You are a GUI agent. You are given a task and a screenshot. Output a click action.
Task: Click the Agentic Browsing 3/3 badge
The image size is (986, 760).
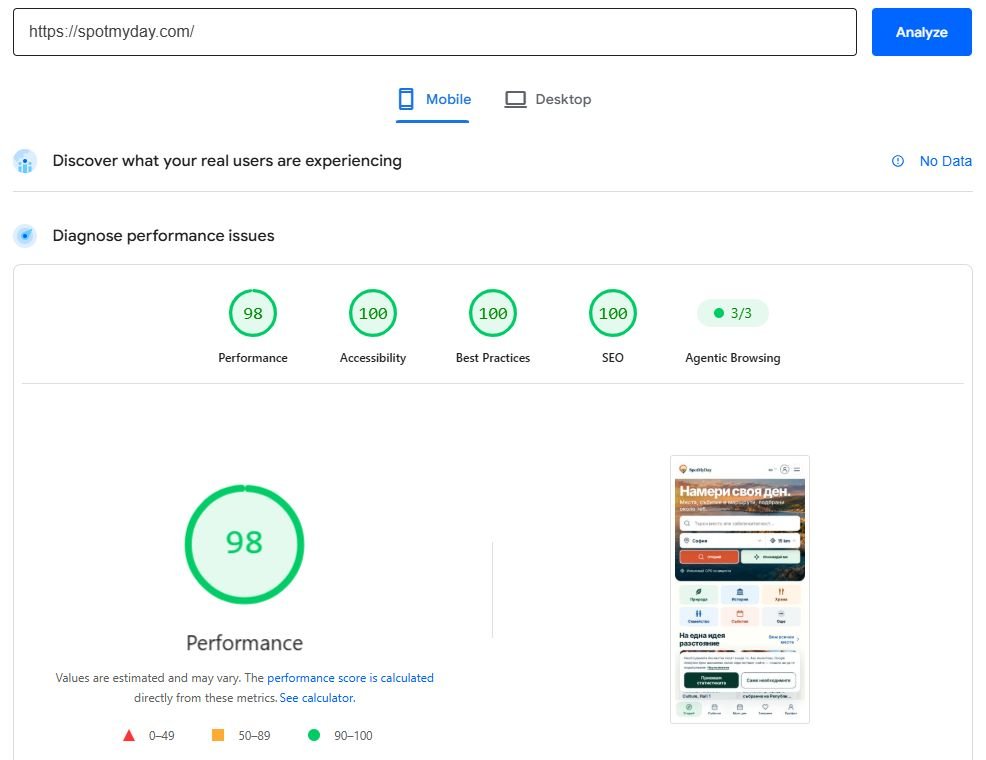733,313
